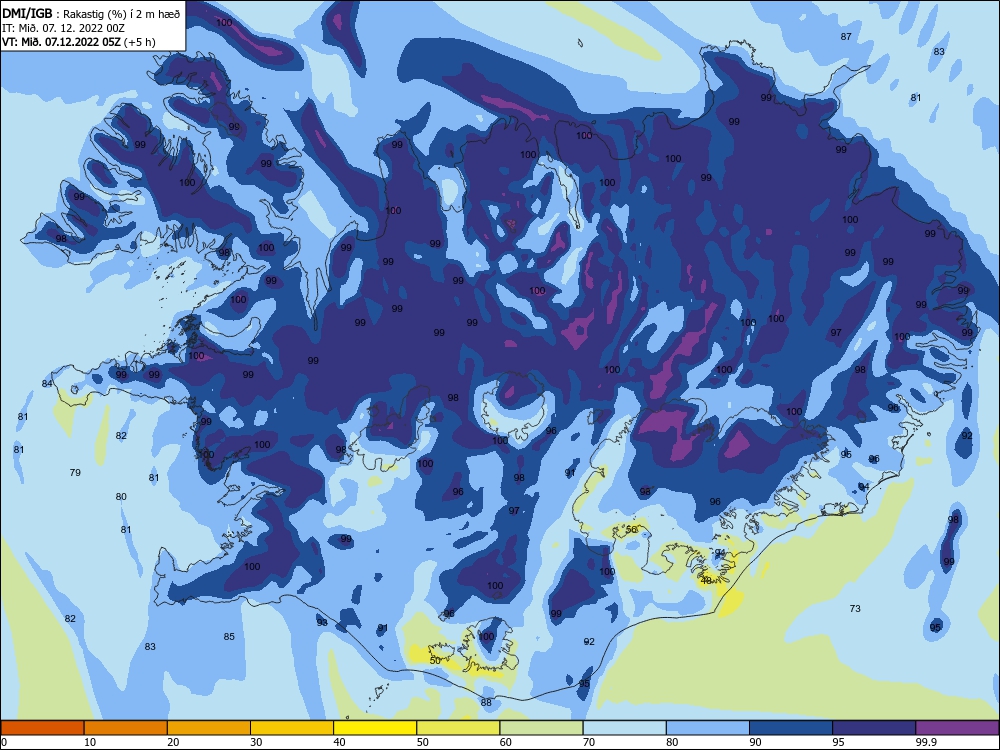Click the 80–90 light blue legend swatch

click(708, 728)
